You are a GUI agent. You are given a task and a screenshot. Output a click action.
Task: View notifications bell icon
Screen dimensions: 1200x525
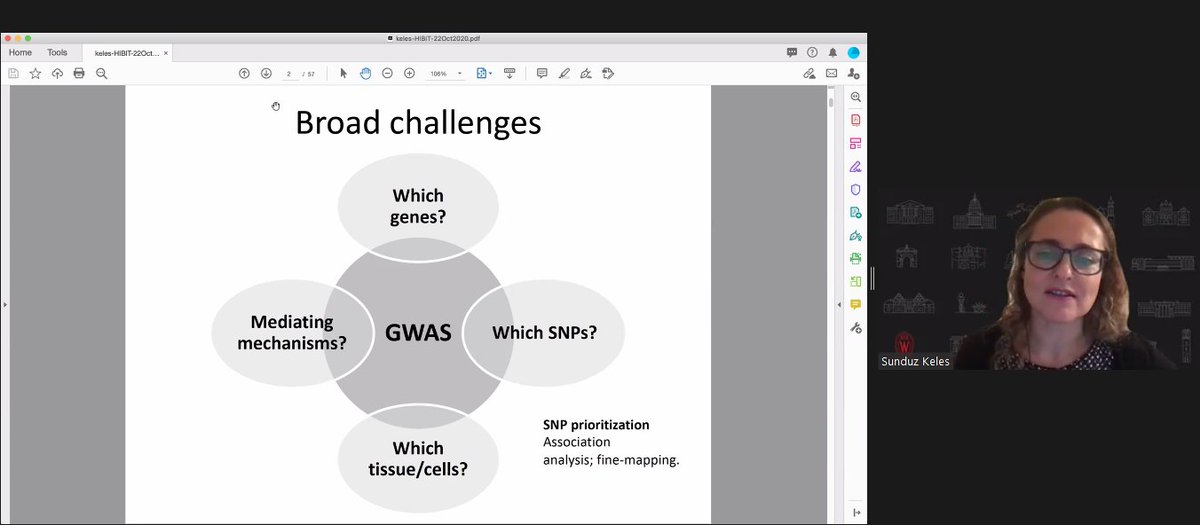click(832, 52)
